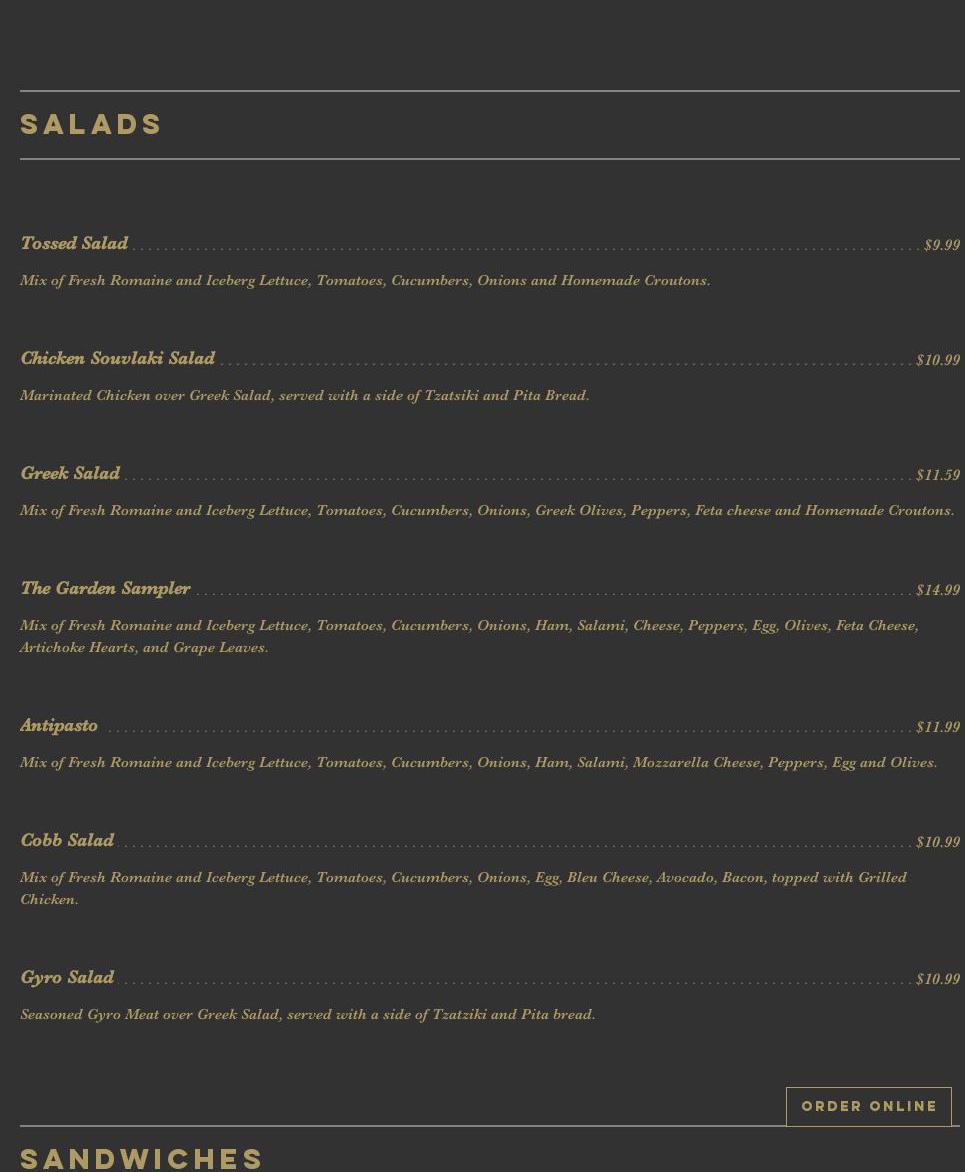Click the Greek Salad item name

pyautogui.click(x=70, y=474)
